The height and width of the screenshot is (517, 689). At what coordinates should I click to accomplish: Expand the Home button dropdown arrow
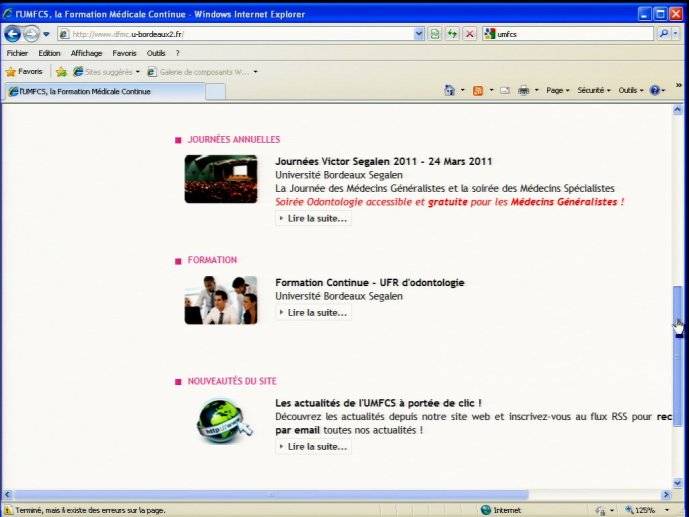pyautogui.click(x=462, y=90)
